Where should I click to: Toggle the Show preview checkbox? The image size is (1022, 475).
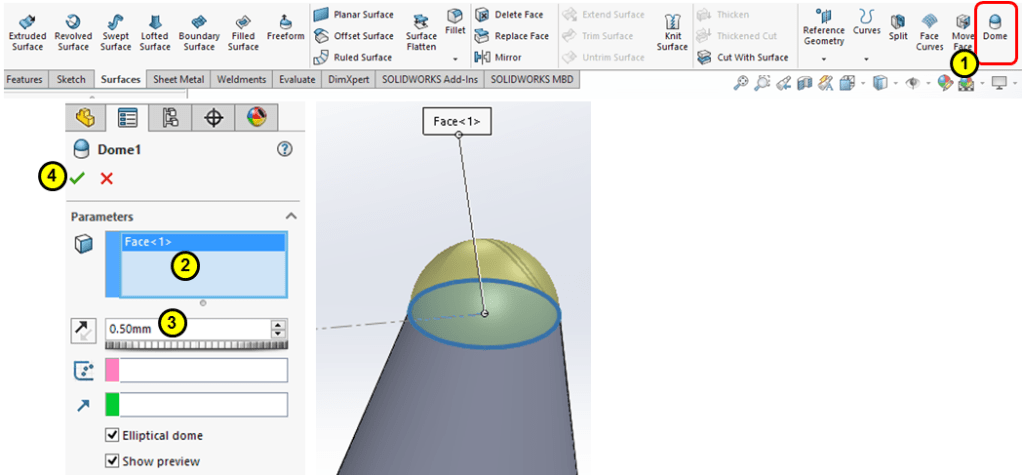coord(112,461)
